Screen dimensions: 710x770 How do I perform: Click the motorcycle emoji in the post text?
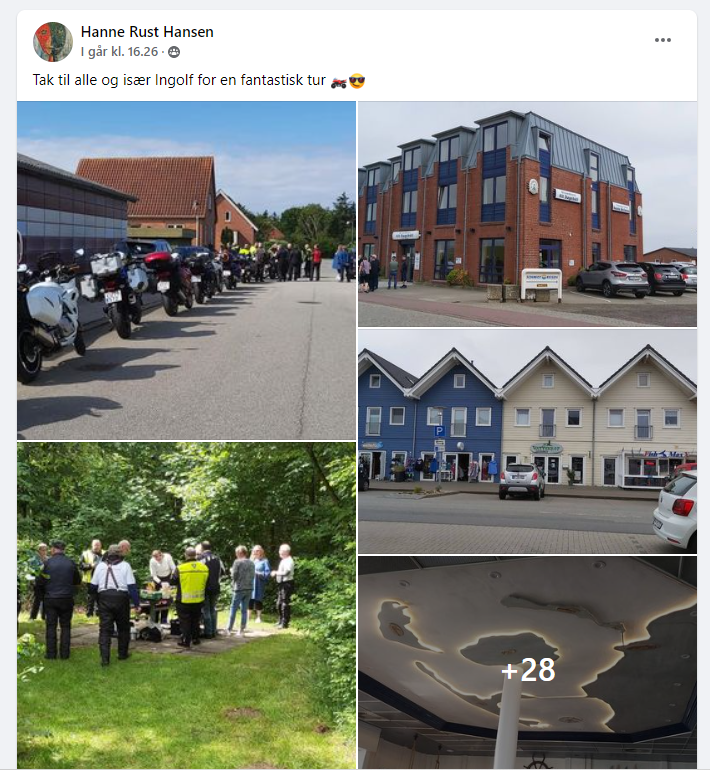tap(338, 82)
